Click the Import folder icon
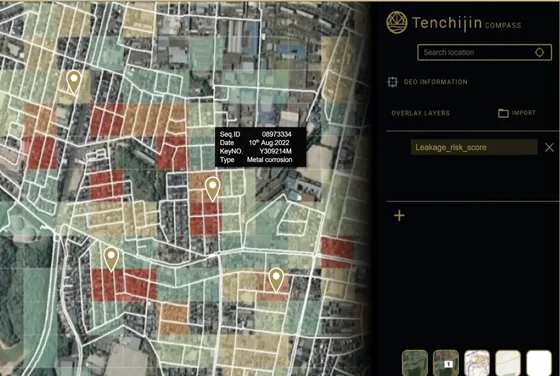This screenshot has width=560, height=376. [503, 113]
